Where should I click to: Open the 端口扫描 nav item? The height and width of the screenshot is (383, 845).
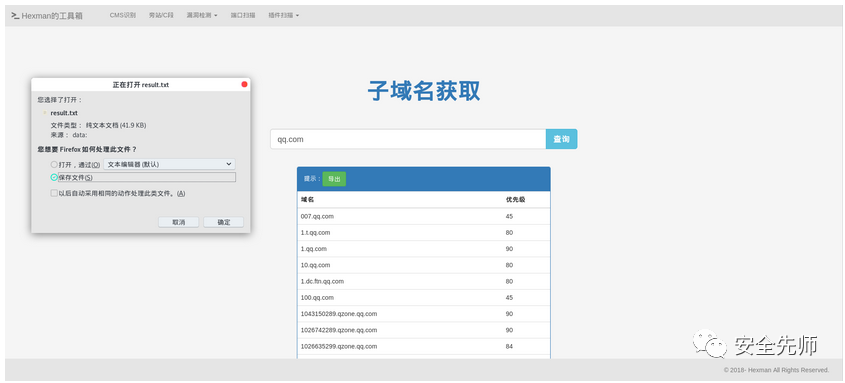(x=243, y=16)
